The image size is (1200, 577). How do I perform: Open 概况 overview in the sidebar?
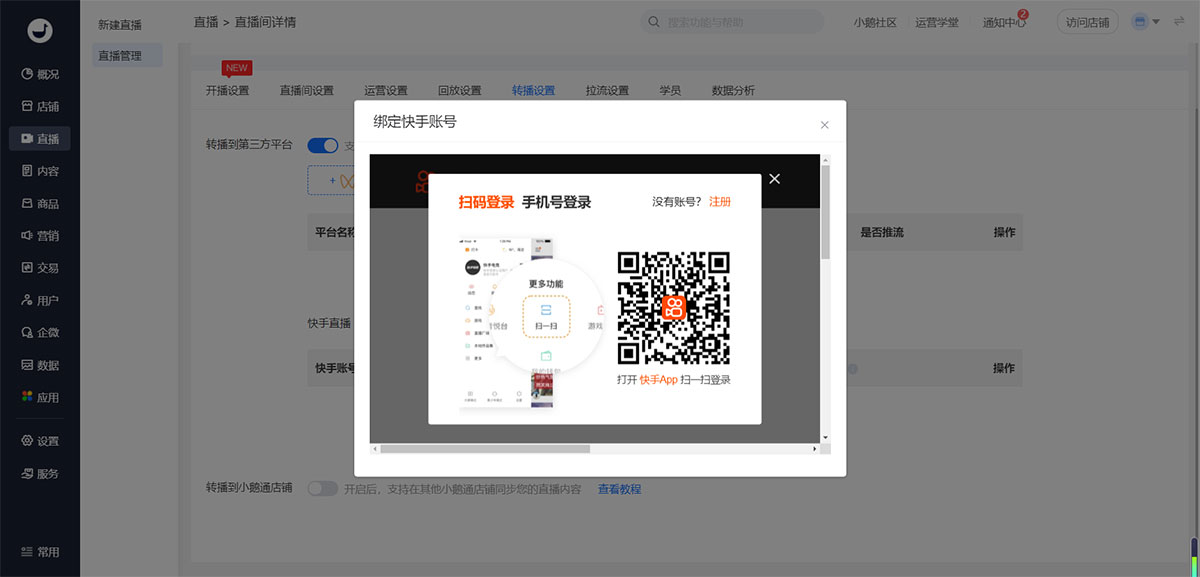click(x=40, y=74)
